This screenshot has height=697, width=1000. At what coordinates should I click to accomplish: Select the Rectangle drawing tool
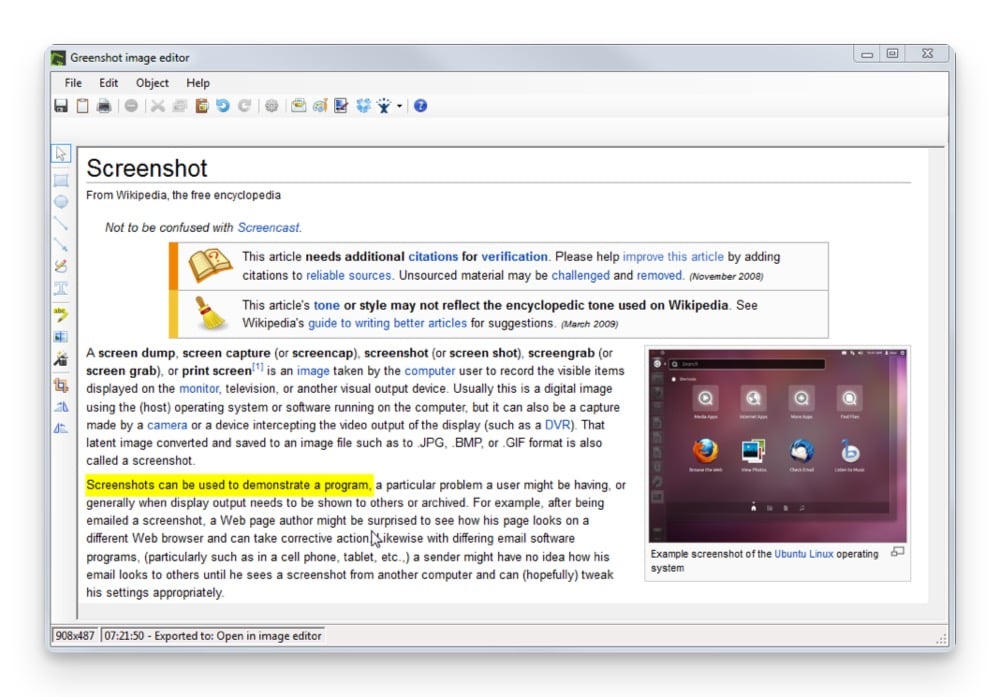[61, 182]
